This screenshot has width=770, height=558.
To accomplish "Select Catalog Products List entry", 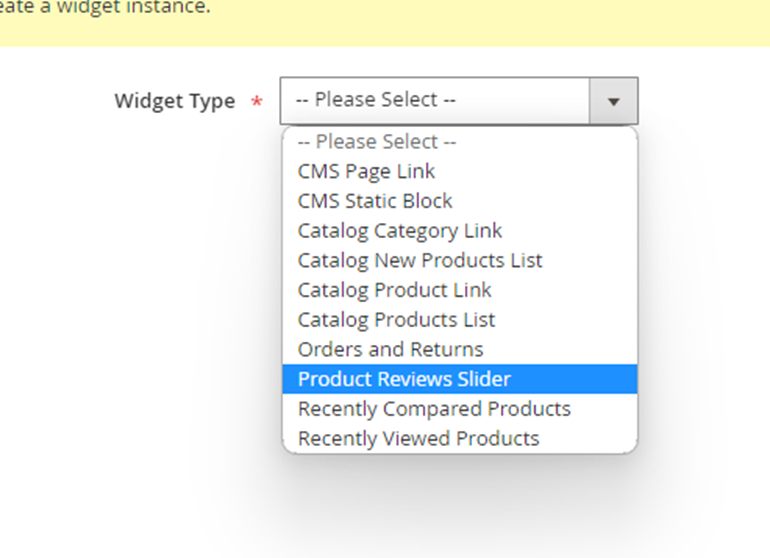I will 396,320.
